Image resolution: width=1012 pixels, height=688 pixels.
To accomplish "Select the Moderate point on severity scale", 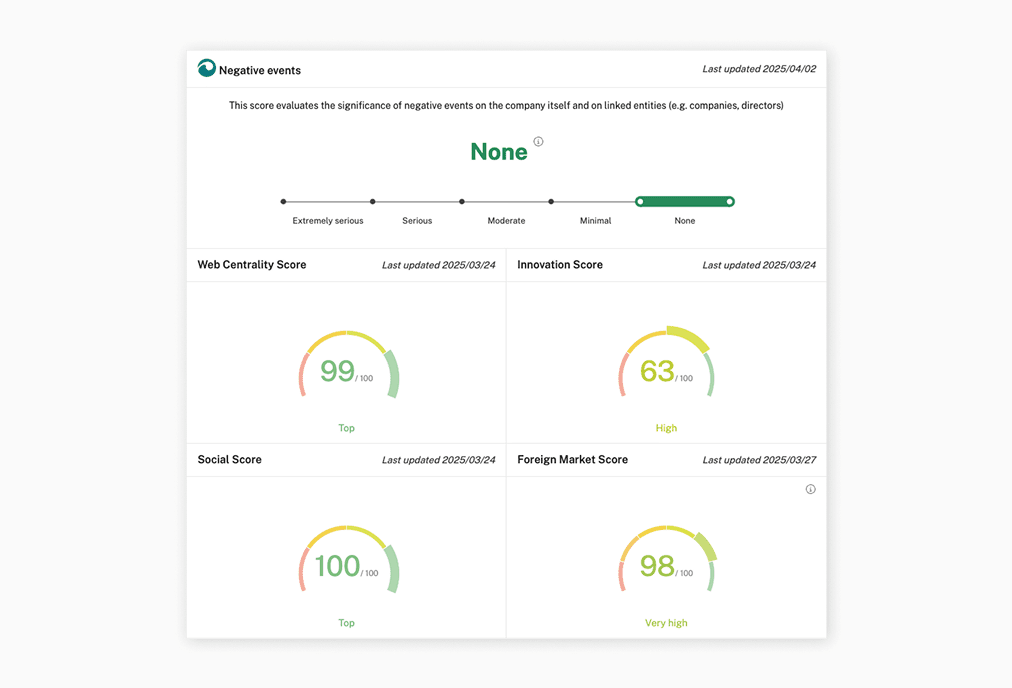I will [462, 202].
